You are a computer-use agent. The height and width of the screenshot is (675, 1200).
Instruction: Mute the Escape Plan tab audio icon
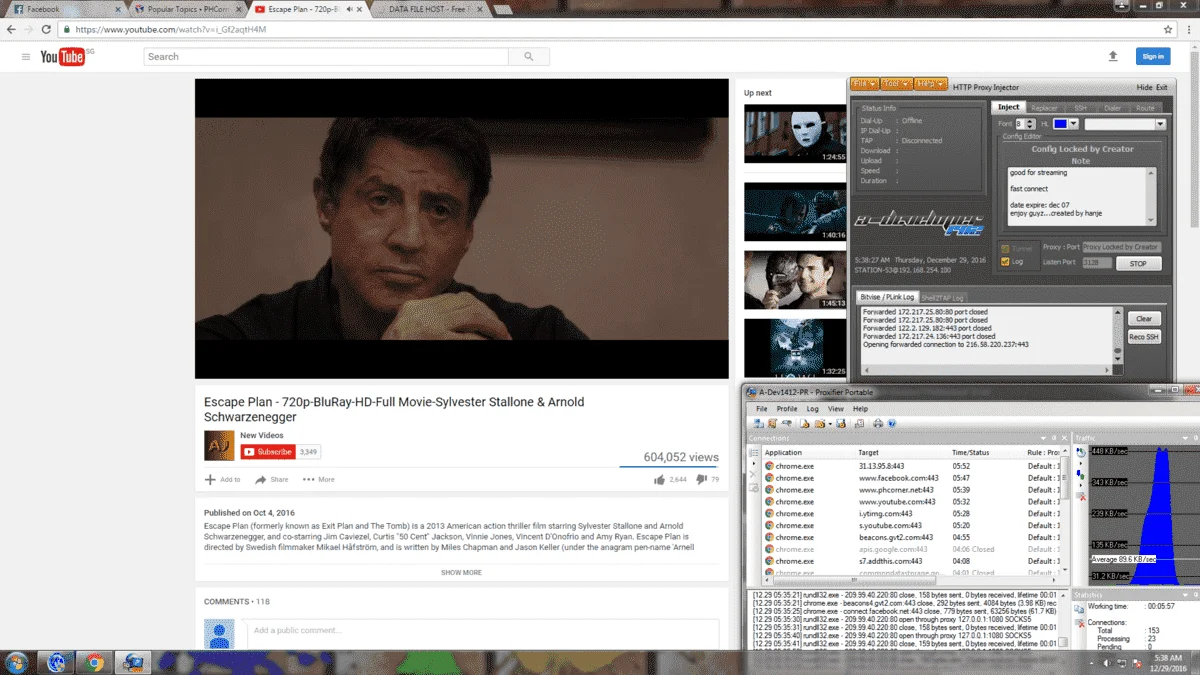pos(349,9)
